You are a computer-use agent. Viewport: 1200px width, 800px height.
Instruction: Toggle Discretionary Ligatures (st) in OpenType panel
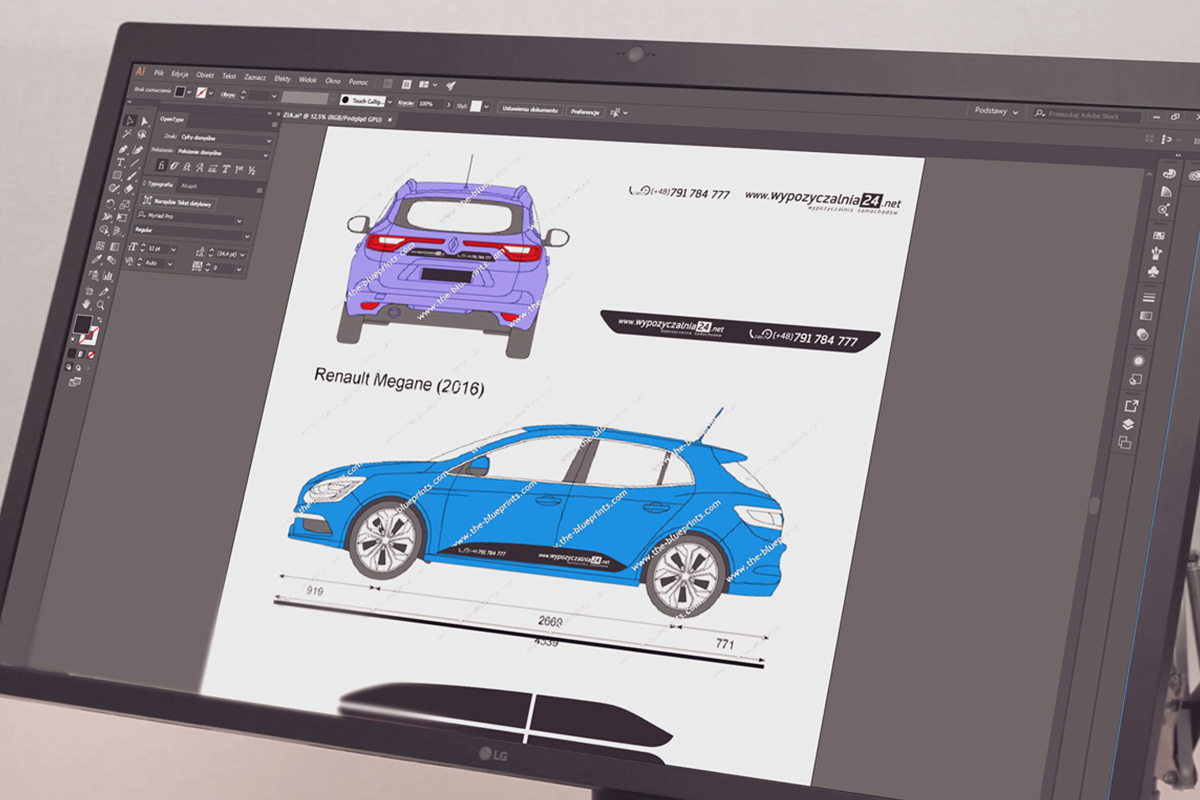(189, 167)
